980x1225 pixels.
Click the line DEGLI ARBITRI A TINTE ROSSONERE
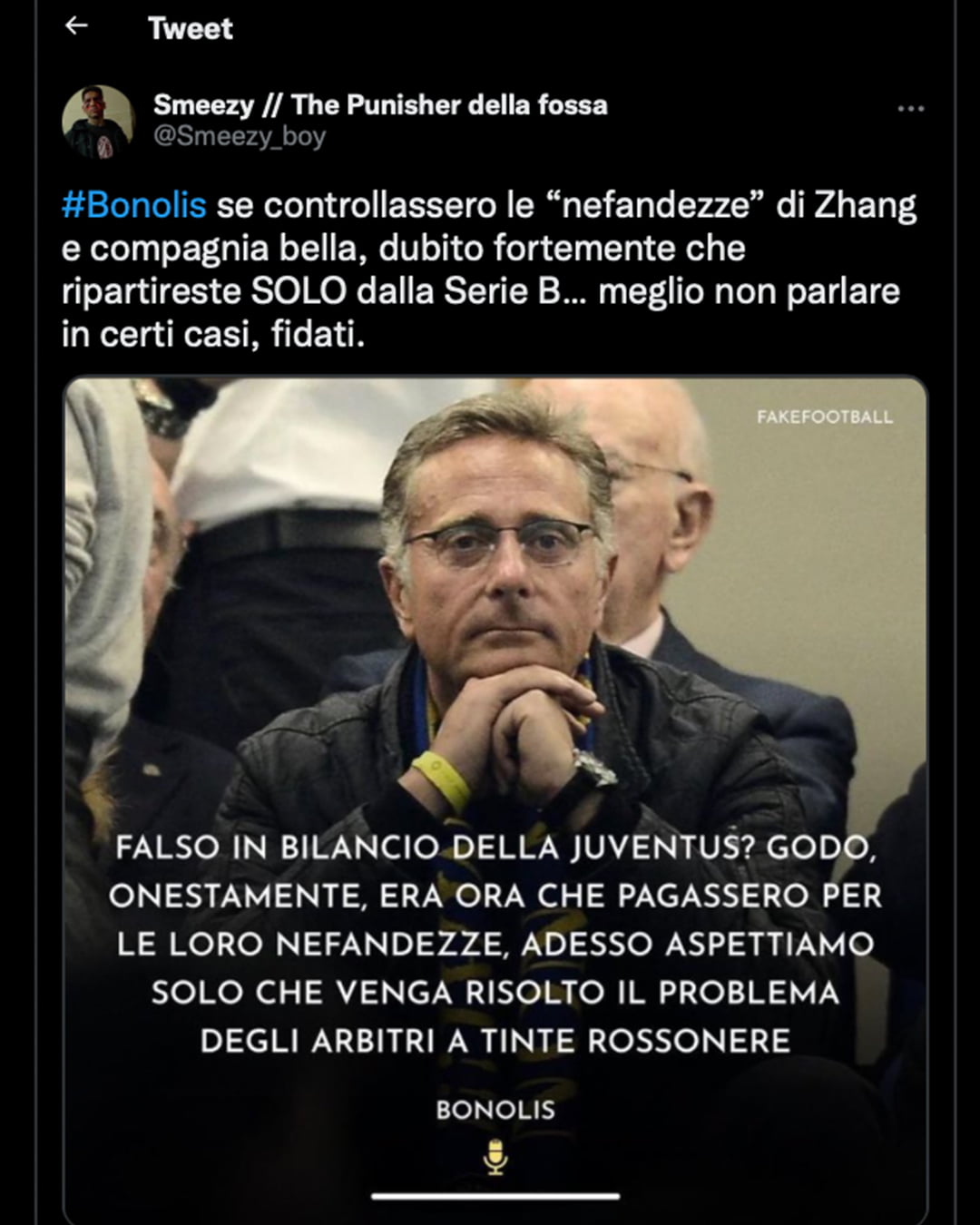[x=495, y=1040]
